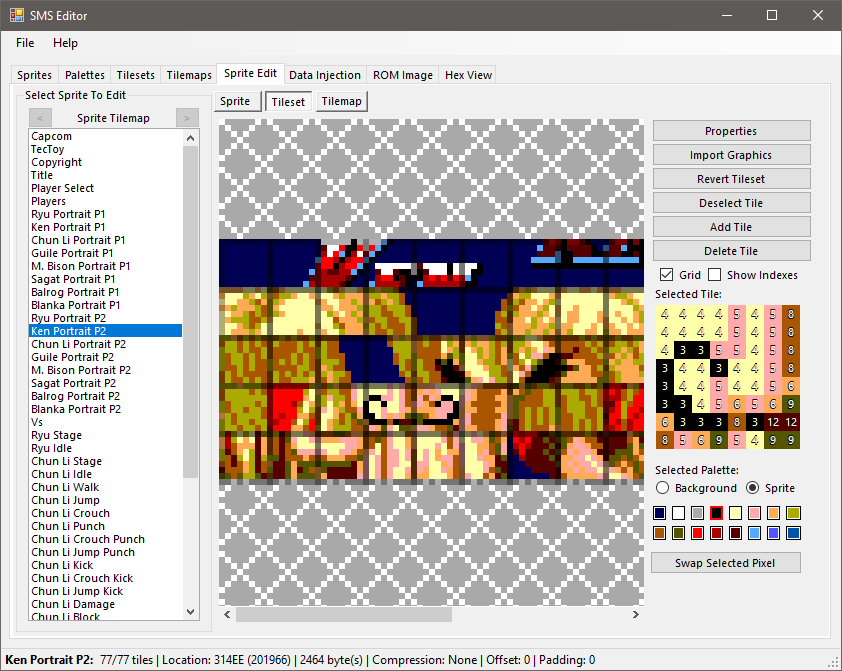Select Ken Portrait P2 in the list
Viewport: 842px width, 671px height.
[106, 331]
